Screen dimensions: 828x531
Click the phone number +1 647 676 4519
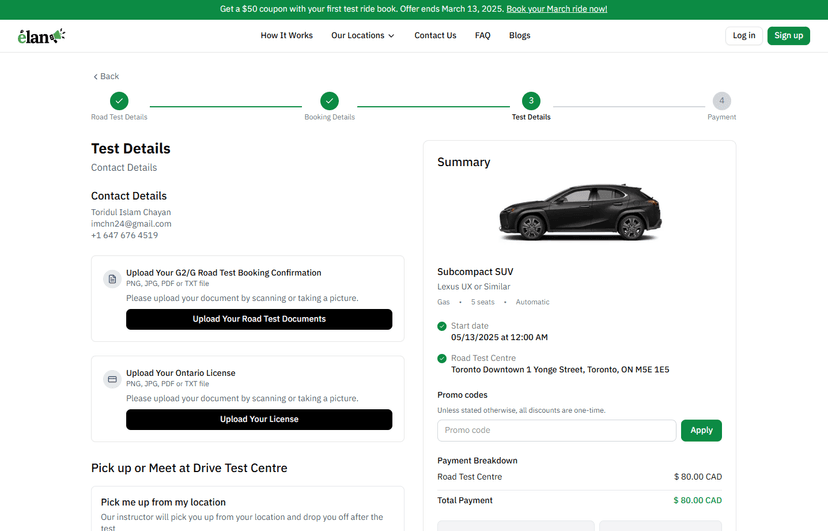125,235
